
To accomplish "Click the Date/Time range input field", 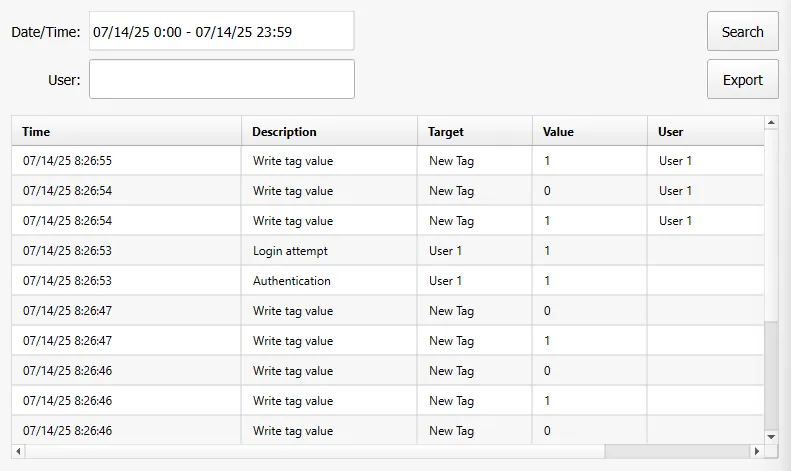I will pos(221,31).
